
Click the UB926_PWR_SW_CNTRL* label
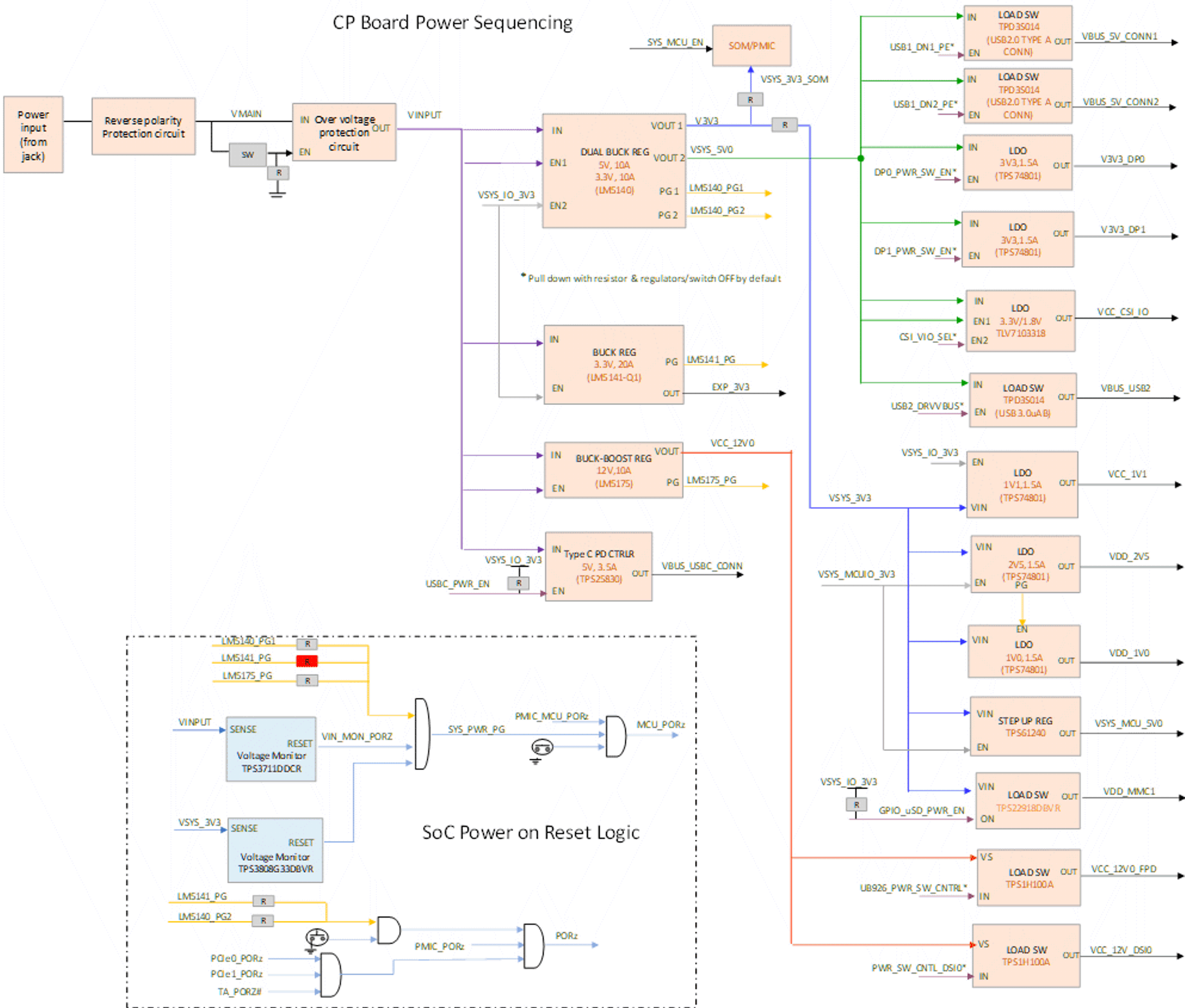(914, 888)
